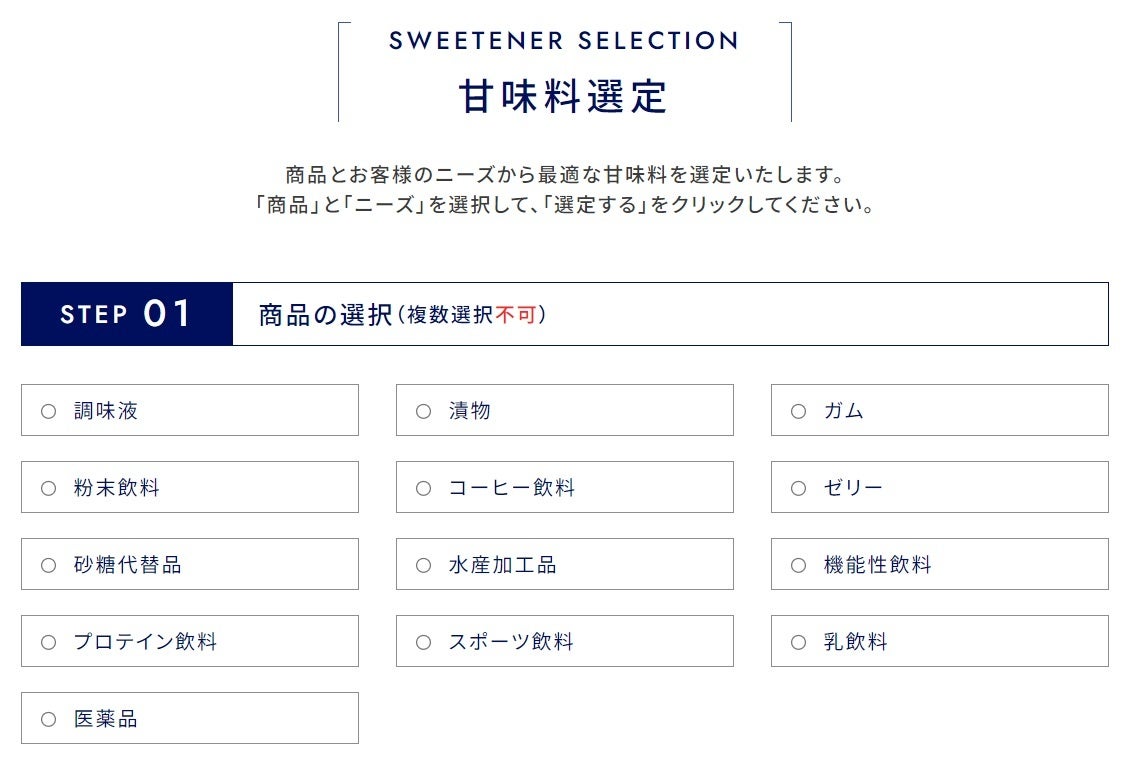Click the 甘味料選定 page title
Screen dimensions: 1138x766
pyautogui.click(x=563, y=97)
